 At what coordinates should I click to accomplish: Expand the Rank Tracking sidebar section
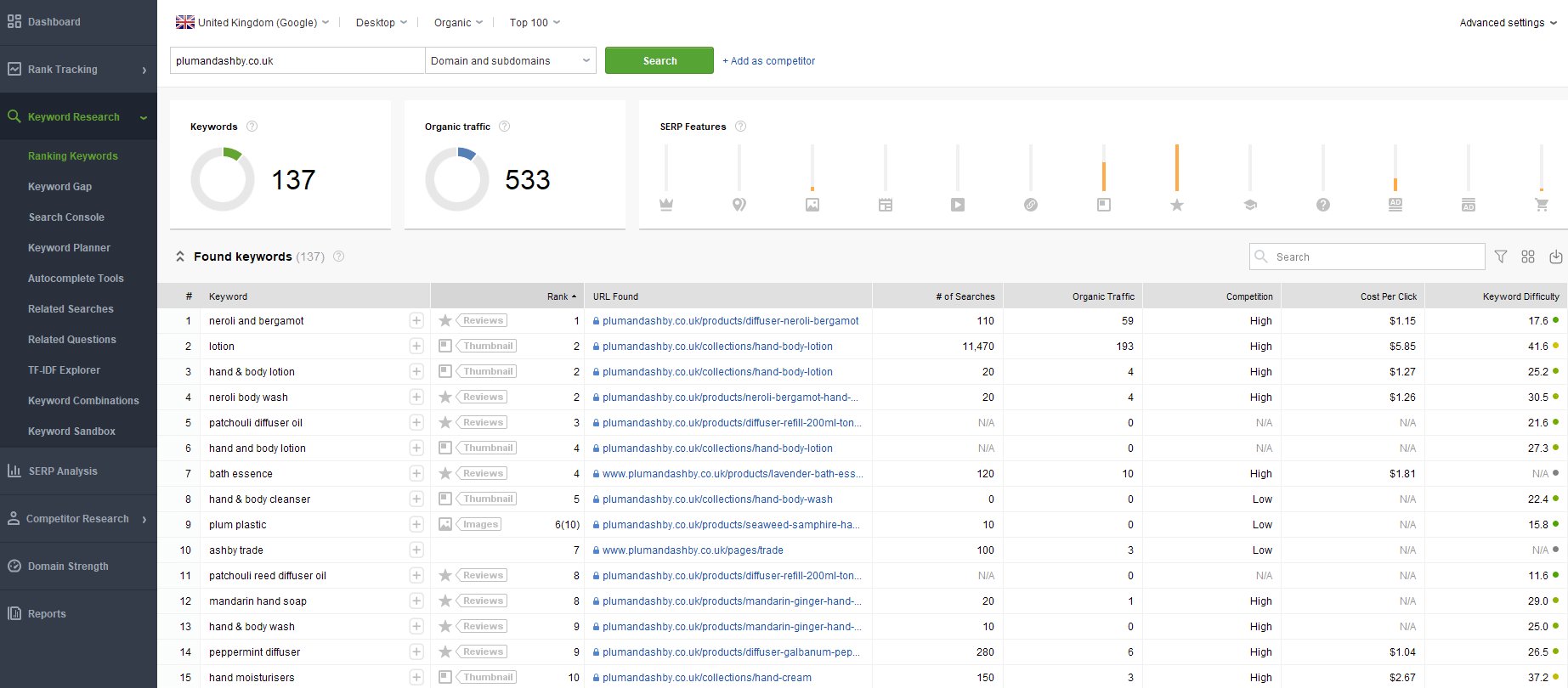coord(78,70)
